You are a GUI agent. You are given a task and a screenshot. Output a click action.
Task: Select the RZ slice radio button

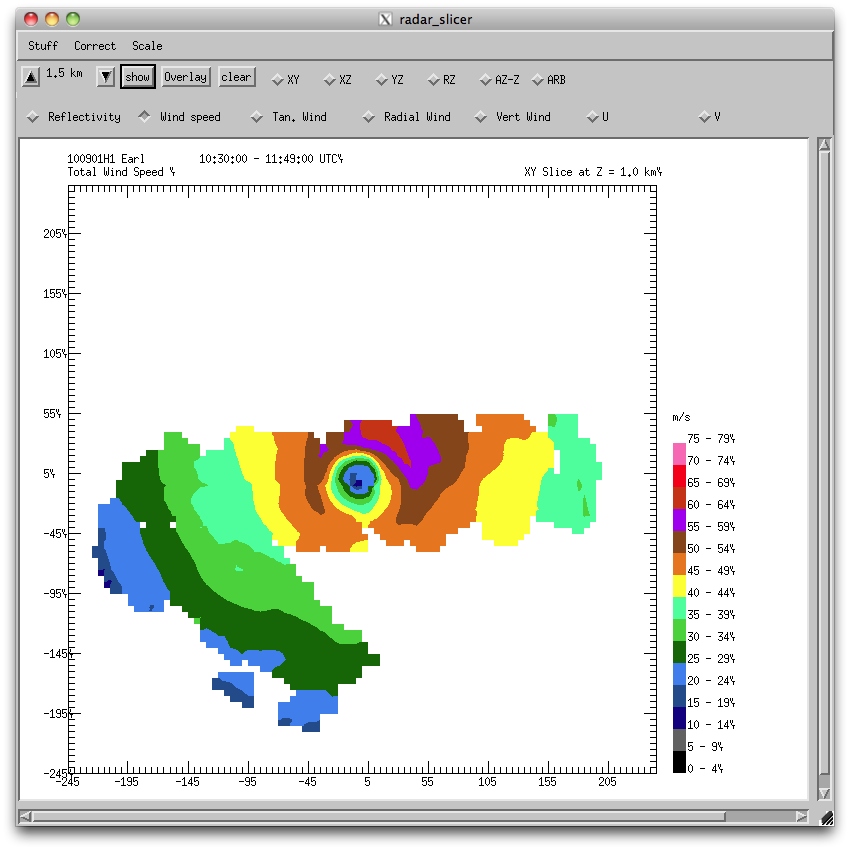441,80
